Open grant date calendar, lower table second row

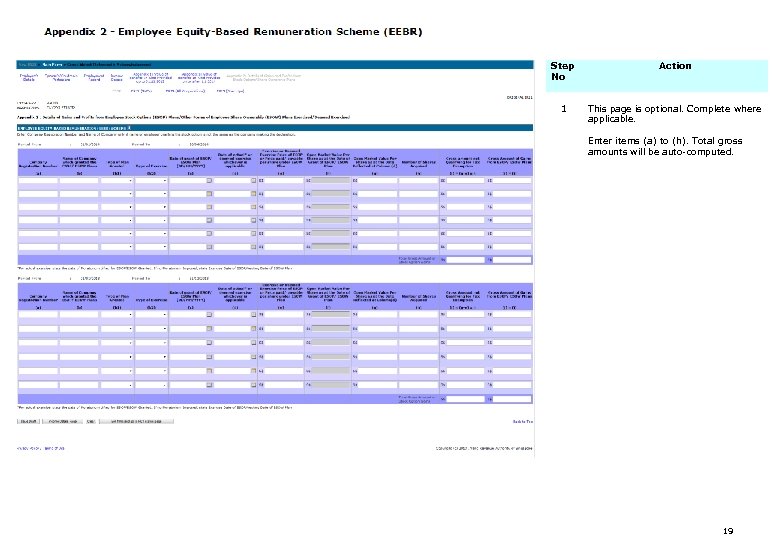[209, 328]
